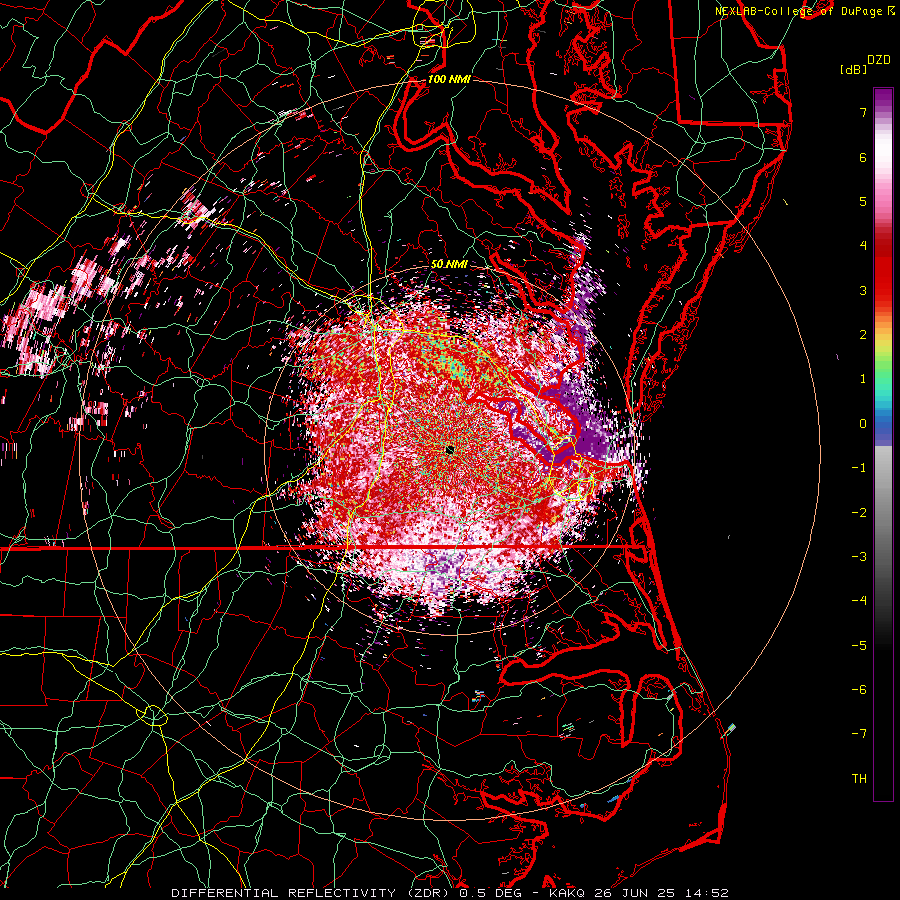Click the -6 value on color scale
Viewport: 900px width, 900px height.
[859, 690]
